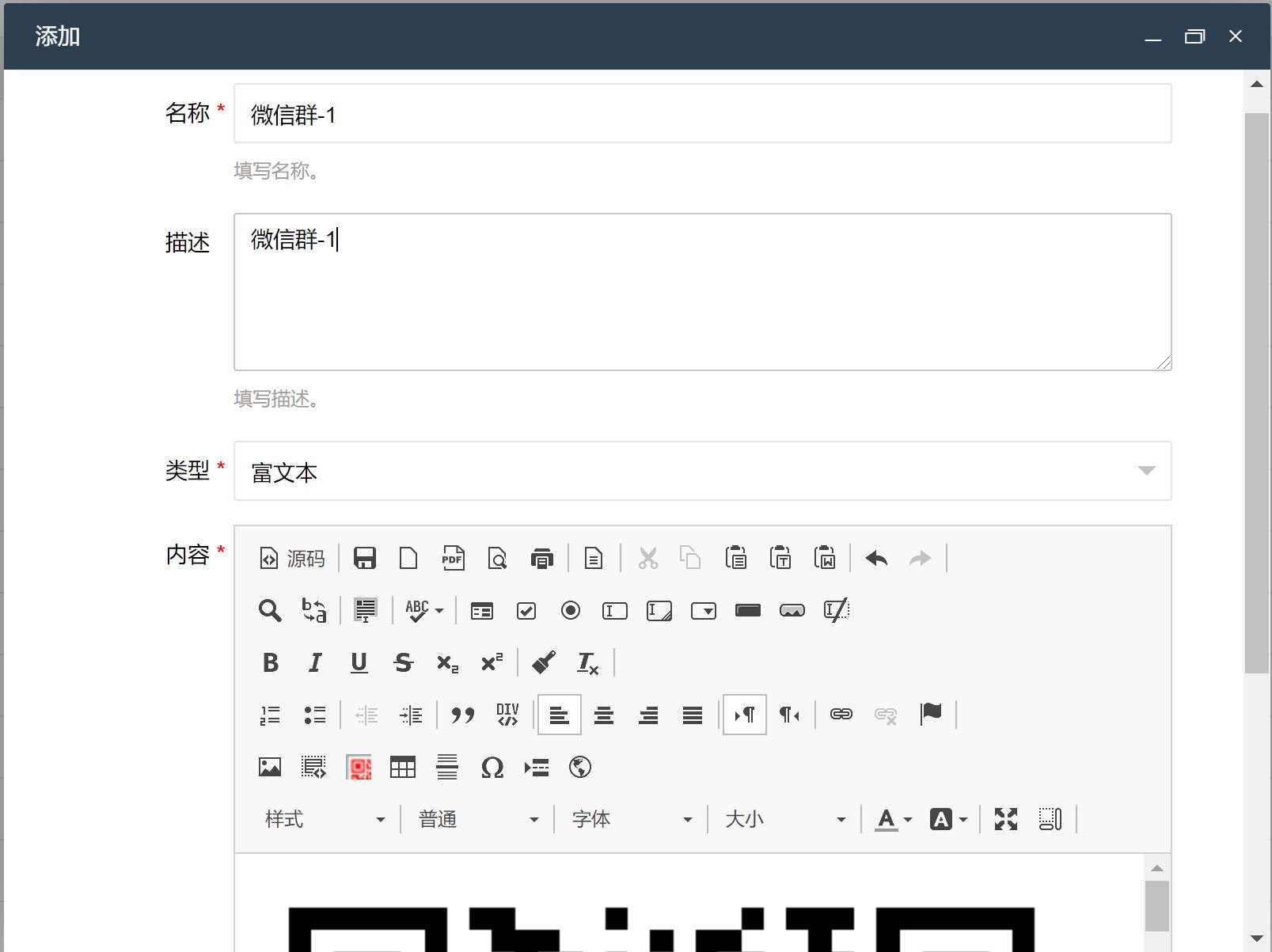Viewport: 1272px width, 952px height.
Task: Open the text color picker
Action: point(894,819)
